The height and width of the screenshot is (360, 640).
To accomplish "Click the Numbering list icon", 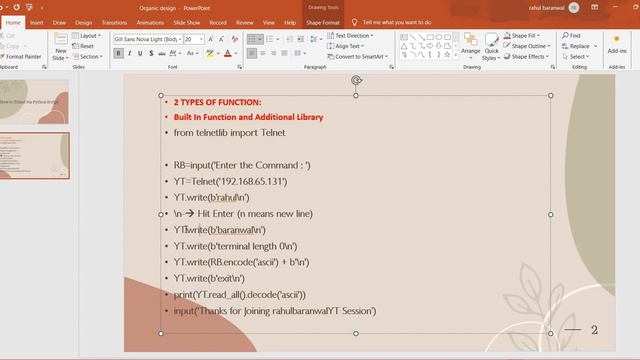I will (x=270, y=39).
